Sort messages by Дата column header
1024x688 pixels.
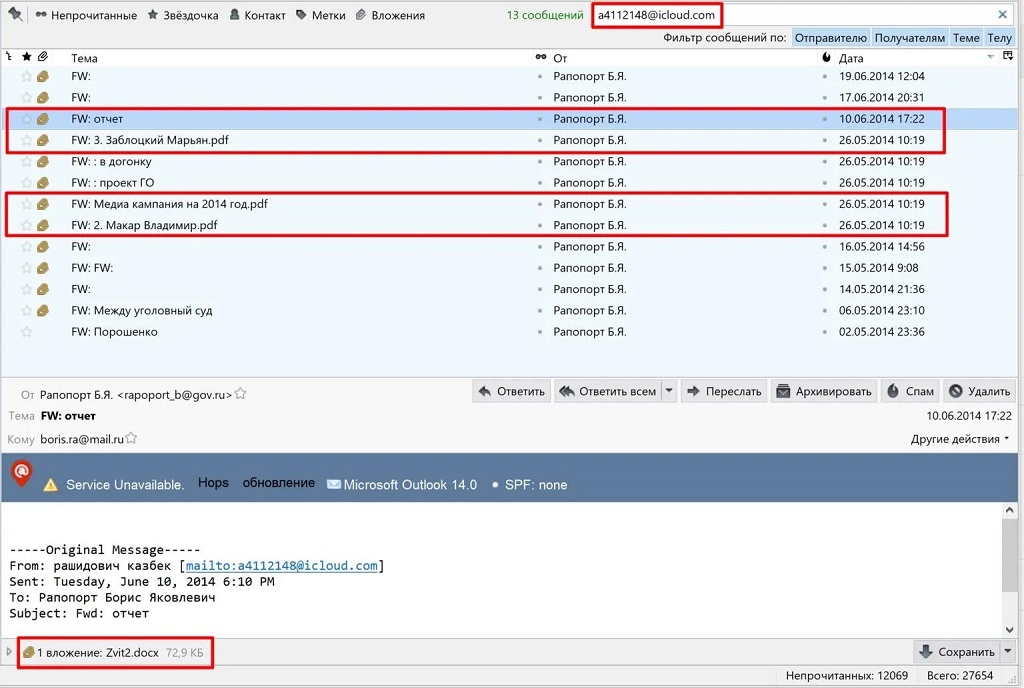pyautogui.click(x=851, y=58)
